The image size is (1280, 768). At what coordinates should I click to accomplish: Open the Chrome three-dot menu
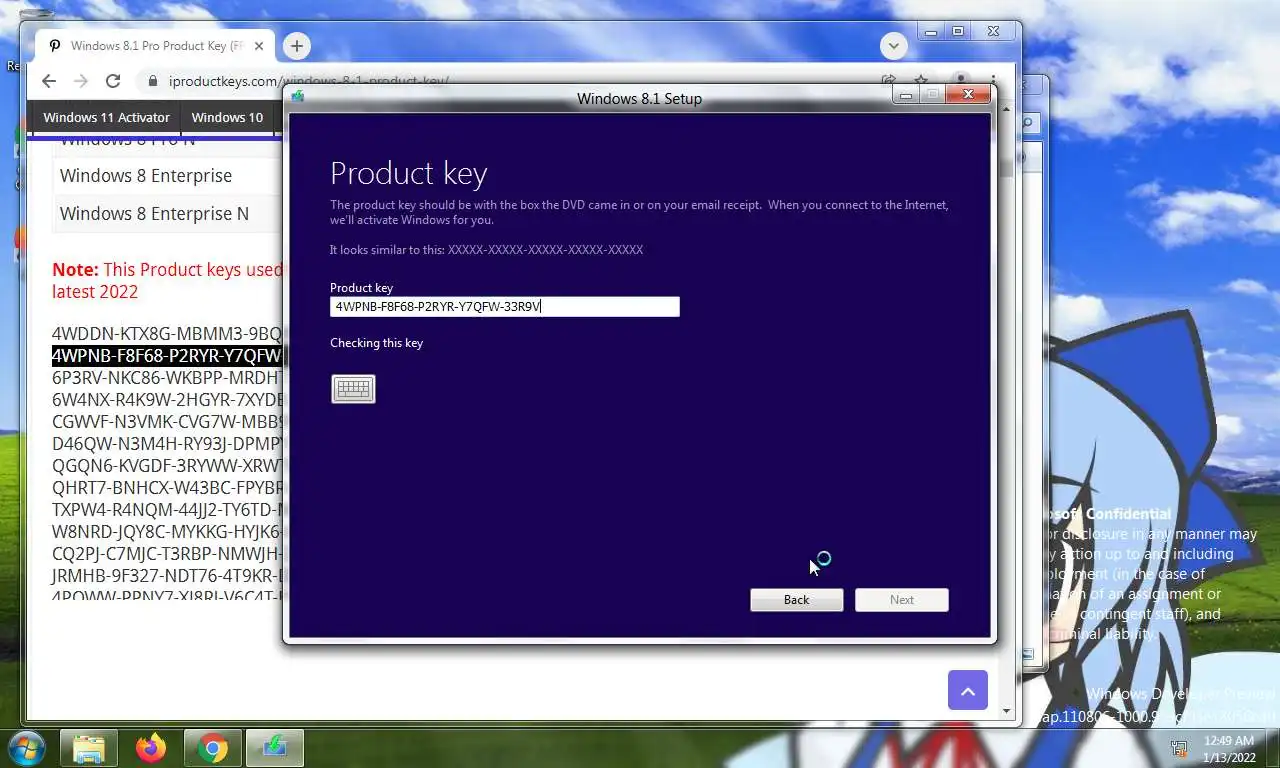[993, 80]
